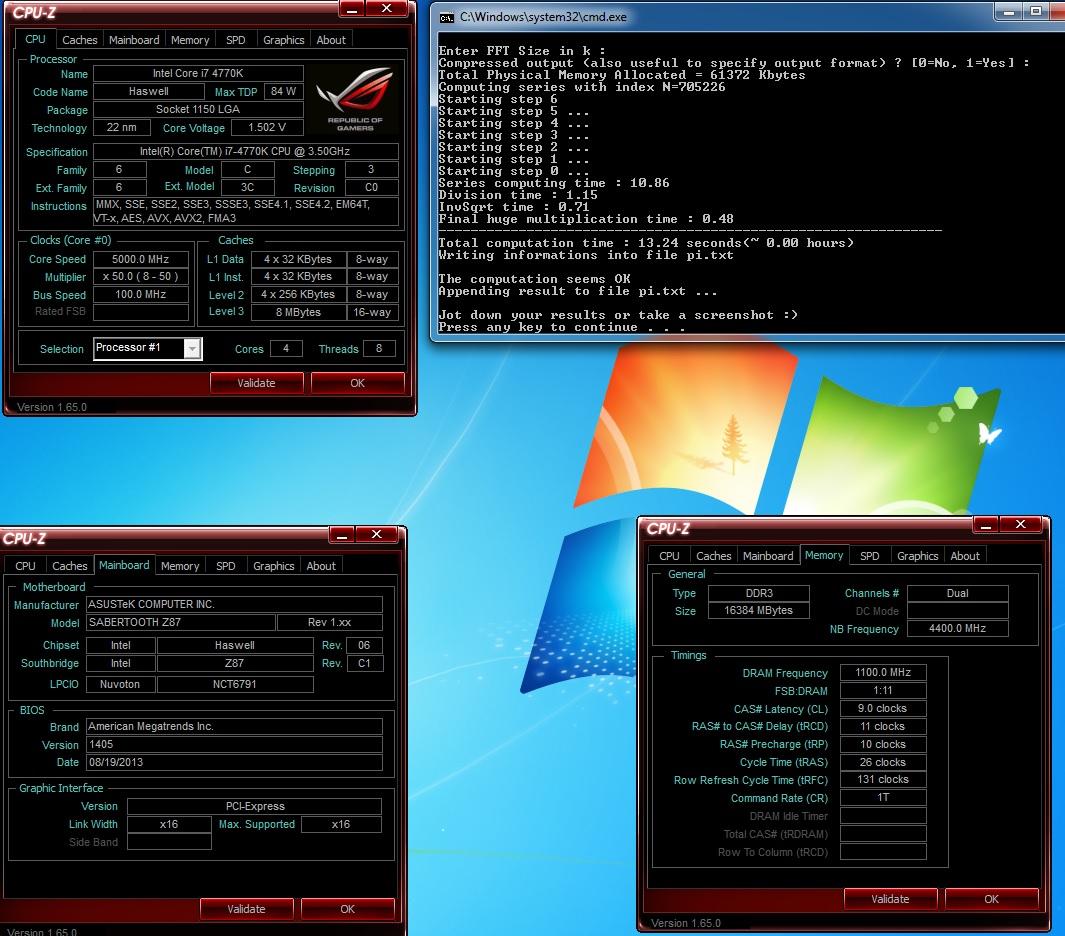Open About tab in top CPU-Z window

click(331, 40)
